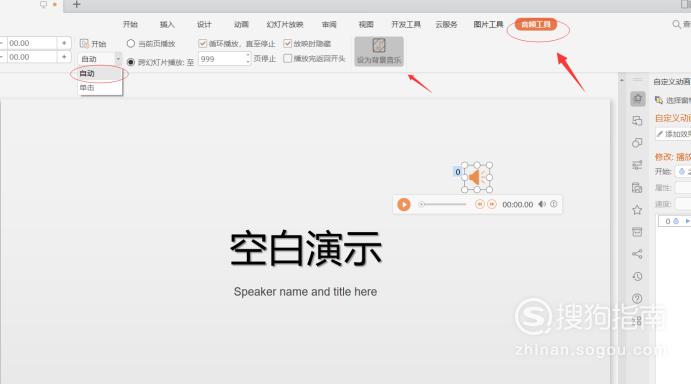Open the 幻灯片放映 ribbon tab
The image size is (691, 384).
pos(285,25)
